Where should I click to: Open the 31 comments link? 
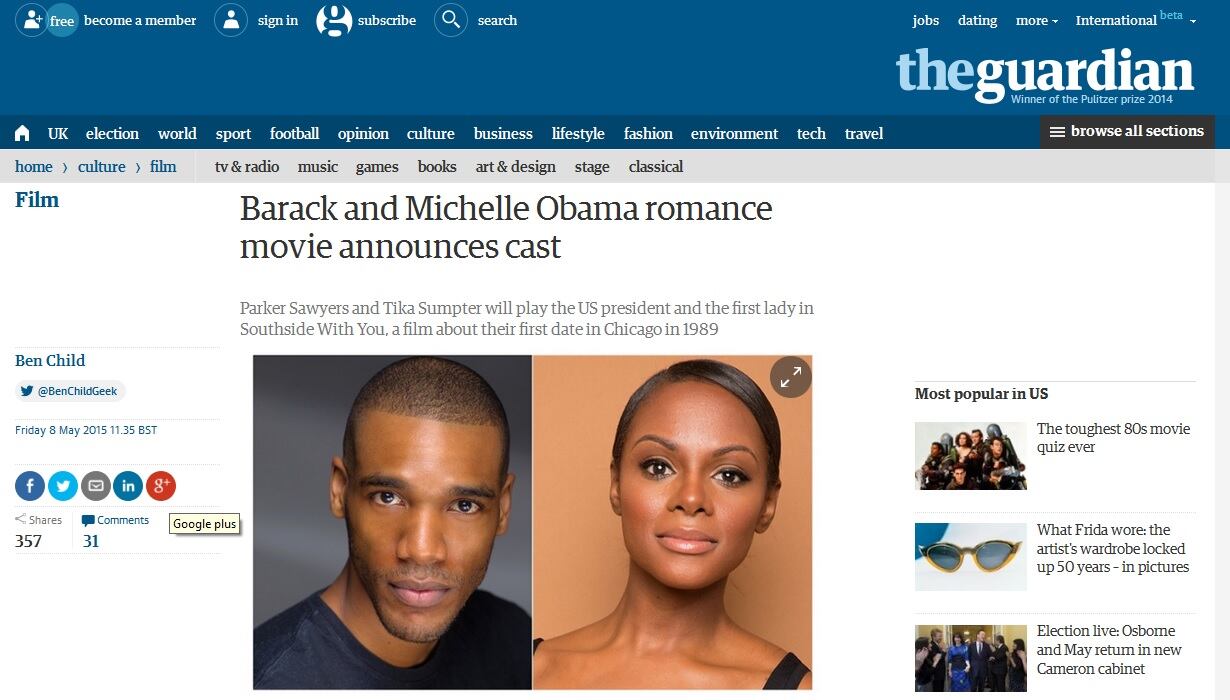click(91, 541)
